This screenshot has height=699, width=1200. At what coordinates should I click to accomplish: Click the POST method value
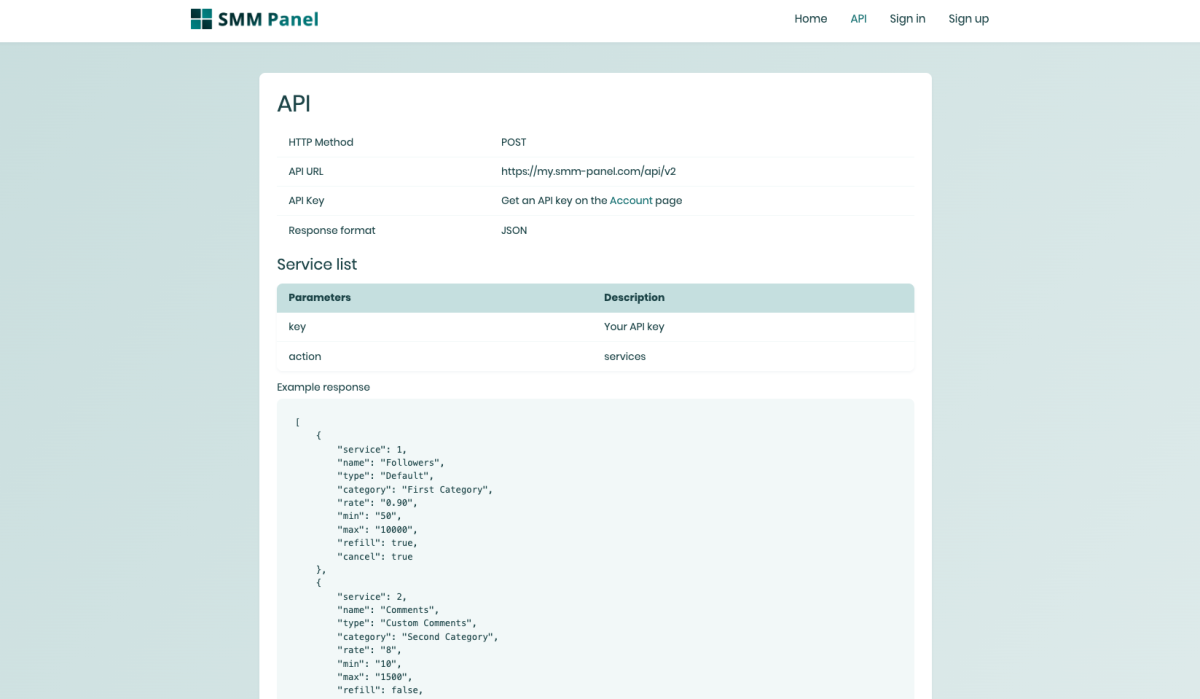coord(514,143)
